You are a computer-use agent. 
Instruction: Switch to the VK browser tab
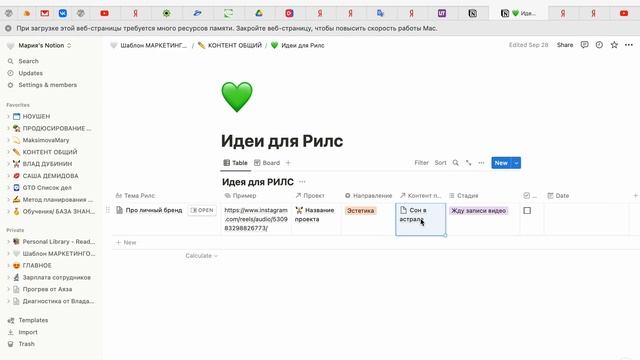(62, 13)
